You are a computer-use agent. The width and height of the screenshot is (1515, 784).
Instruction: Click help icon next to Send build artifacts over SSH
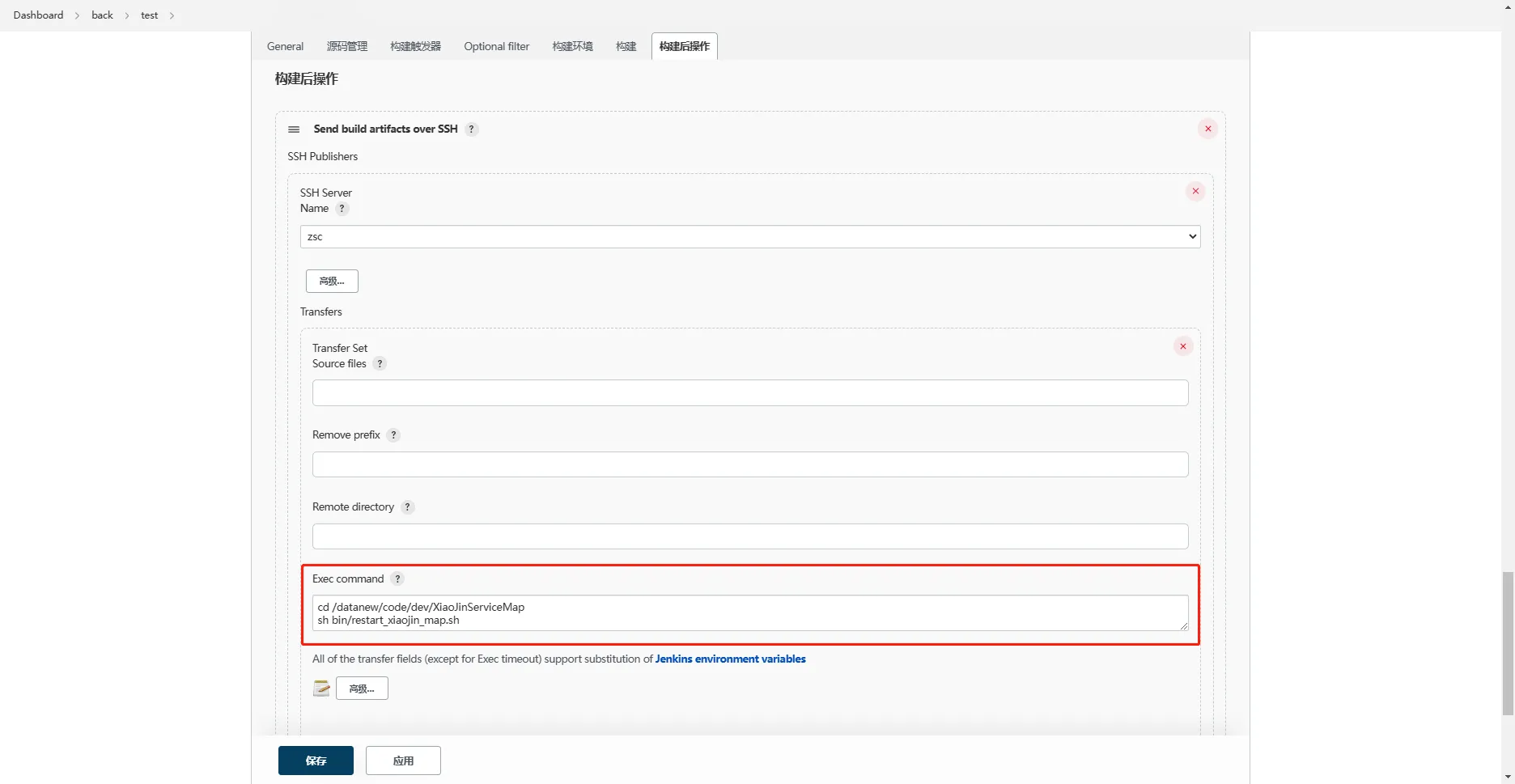pyautogui.click(x=471, y=129)
